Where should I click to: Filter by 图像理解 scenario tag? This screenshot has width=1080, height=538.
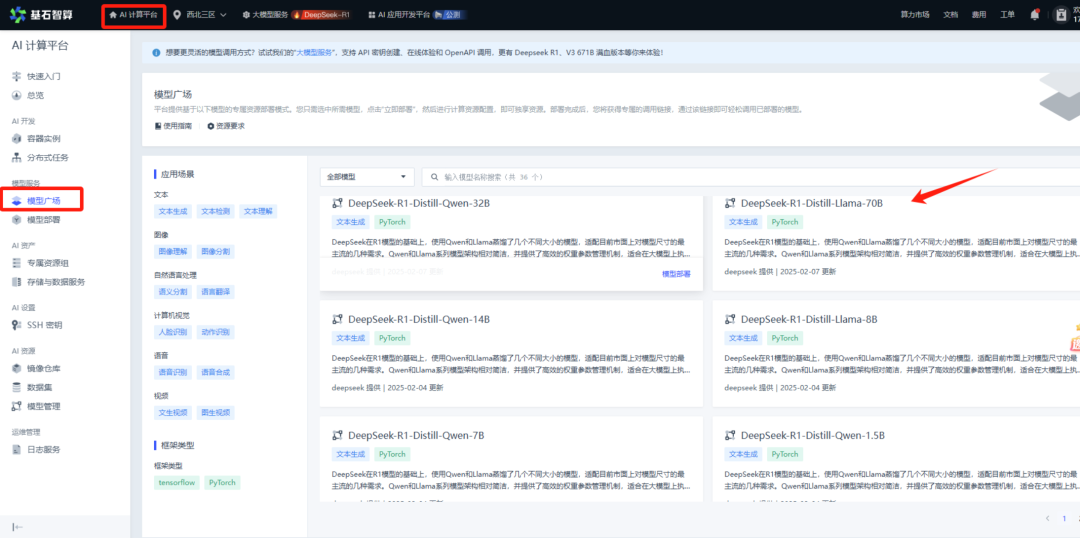(x=173, y=251)
